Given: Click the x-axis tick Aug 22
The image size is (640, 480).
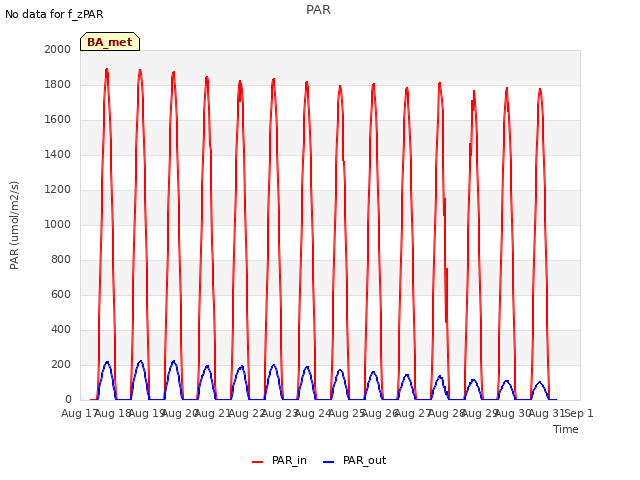Looking at the screenshot, I should tap(247, 413).
